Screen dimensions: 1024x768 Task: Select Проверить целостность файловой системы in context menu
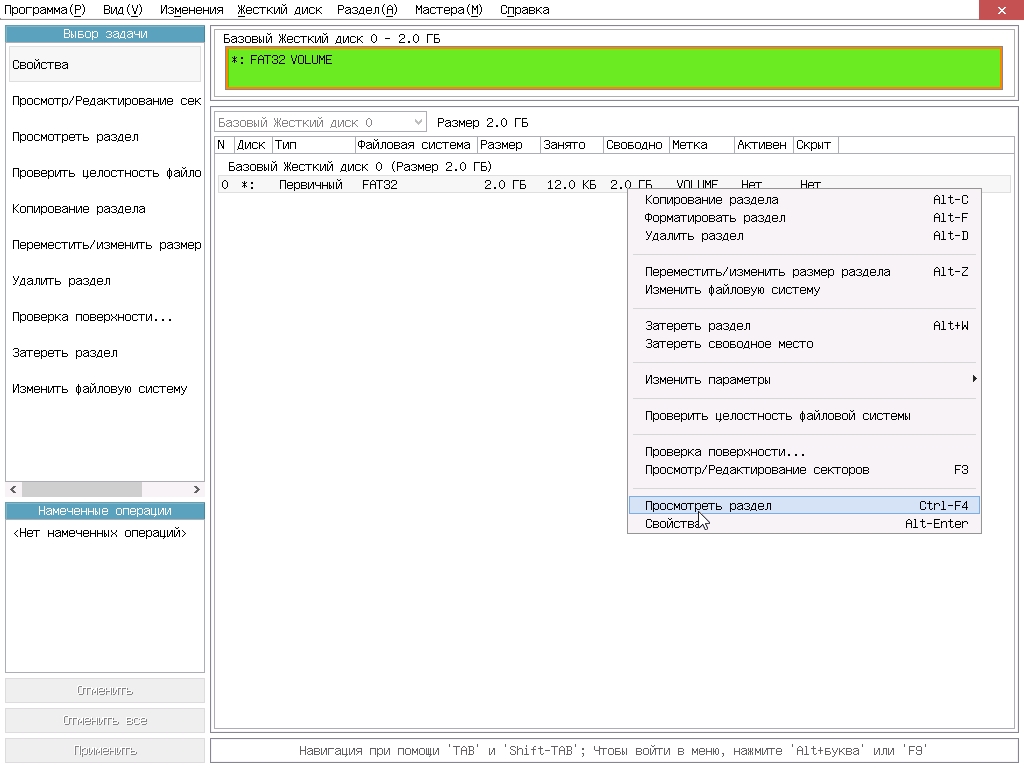777,416
